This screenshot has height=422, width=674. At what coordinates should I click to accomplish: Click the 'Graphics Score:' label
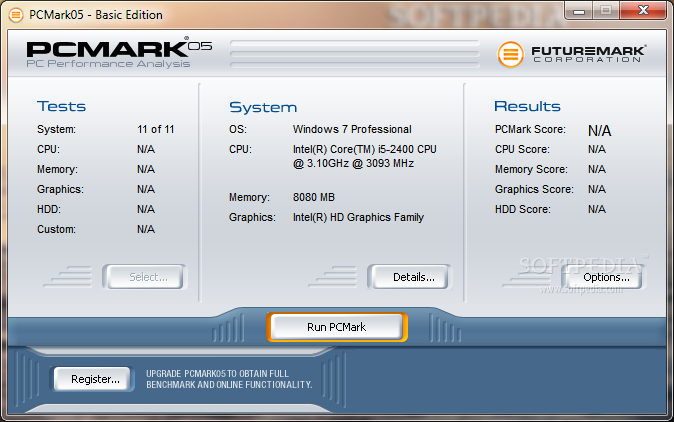tap(534, 189)
